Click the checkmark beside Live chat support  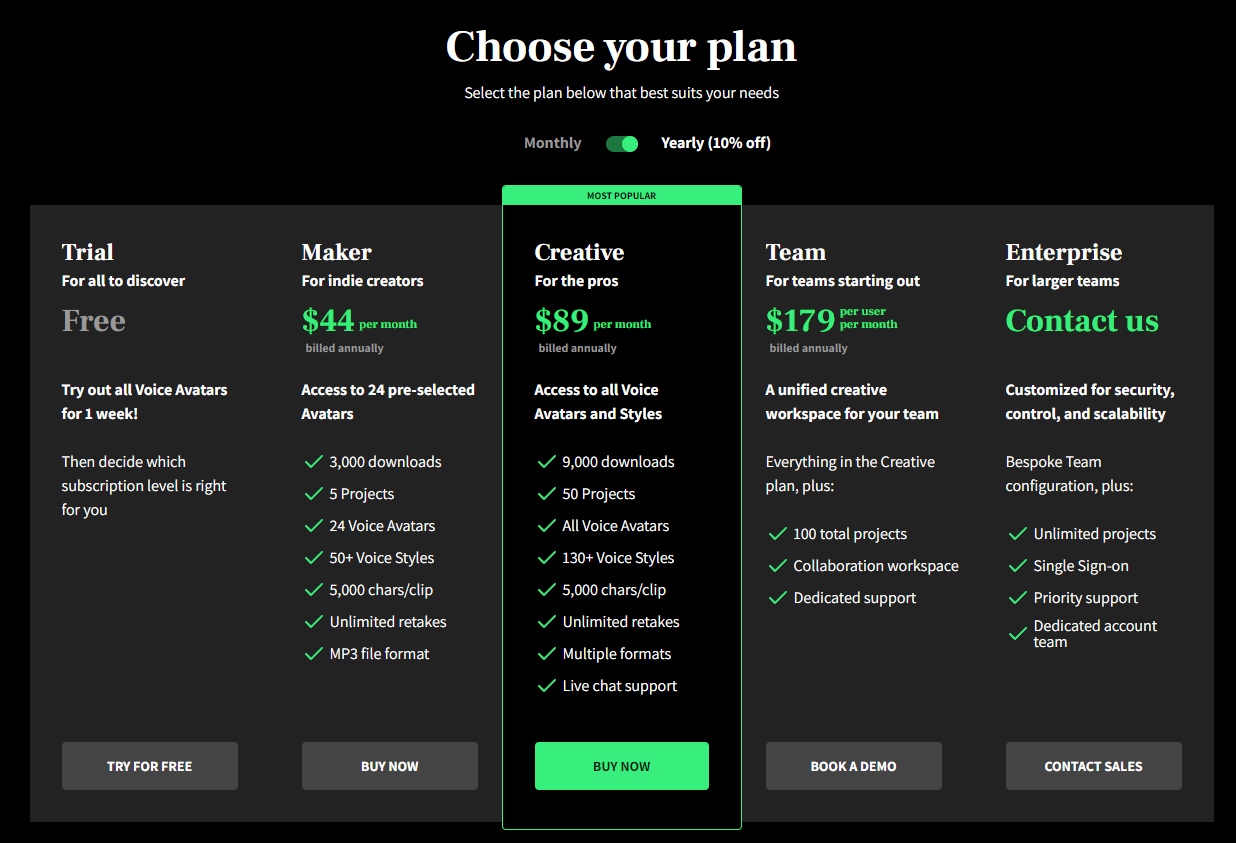(546, 686)
